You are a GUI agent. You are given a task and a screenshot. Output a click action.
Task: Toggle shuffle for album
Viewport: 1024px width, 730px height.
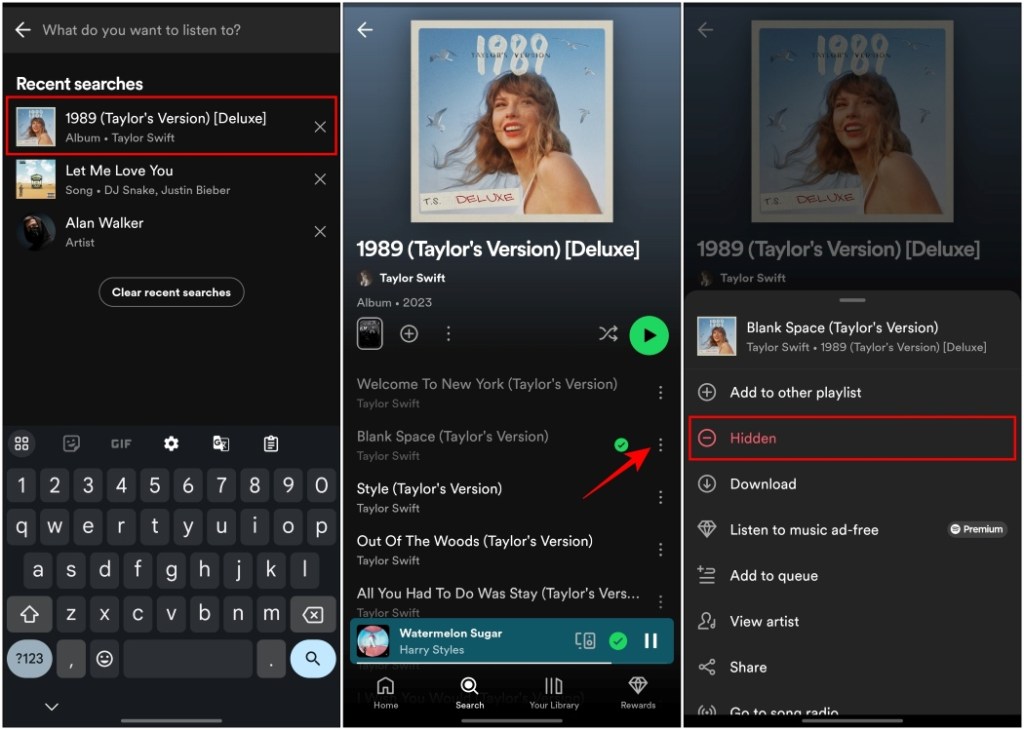pos(608,334)
